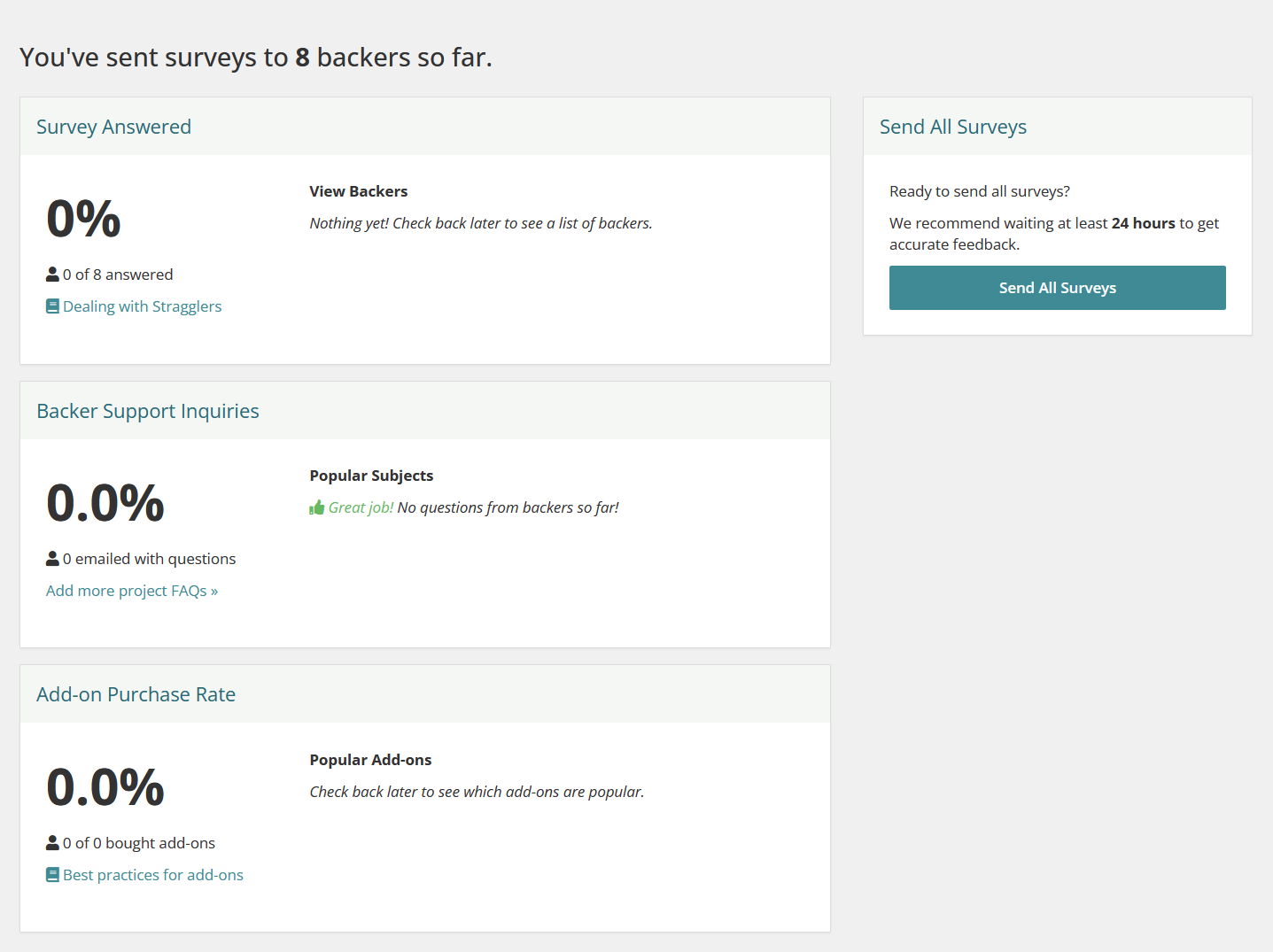Image resolution: width=1273 pixels, height=952 pixels.
Task: Click the person icon next to '0 emailed with questions'
Action: point(52,559)
